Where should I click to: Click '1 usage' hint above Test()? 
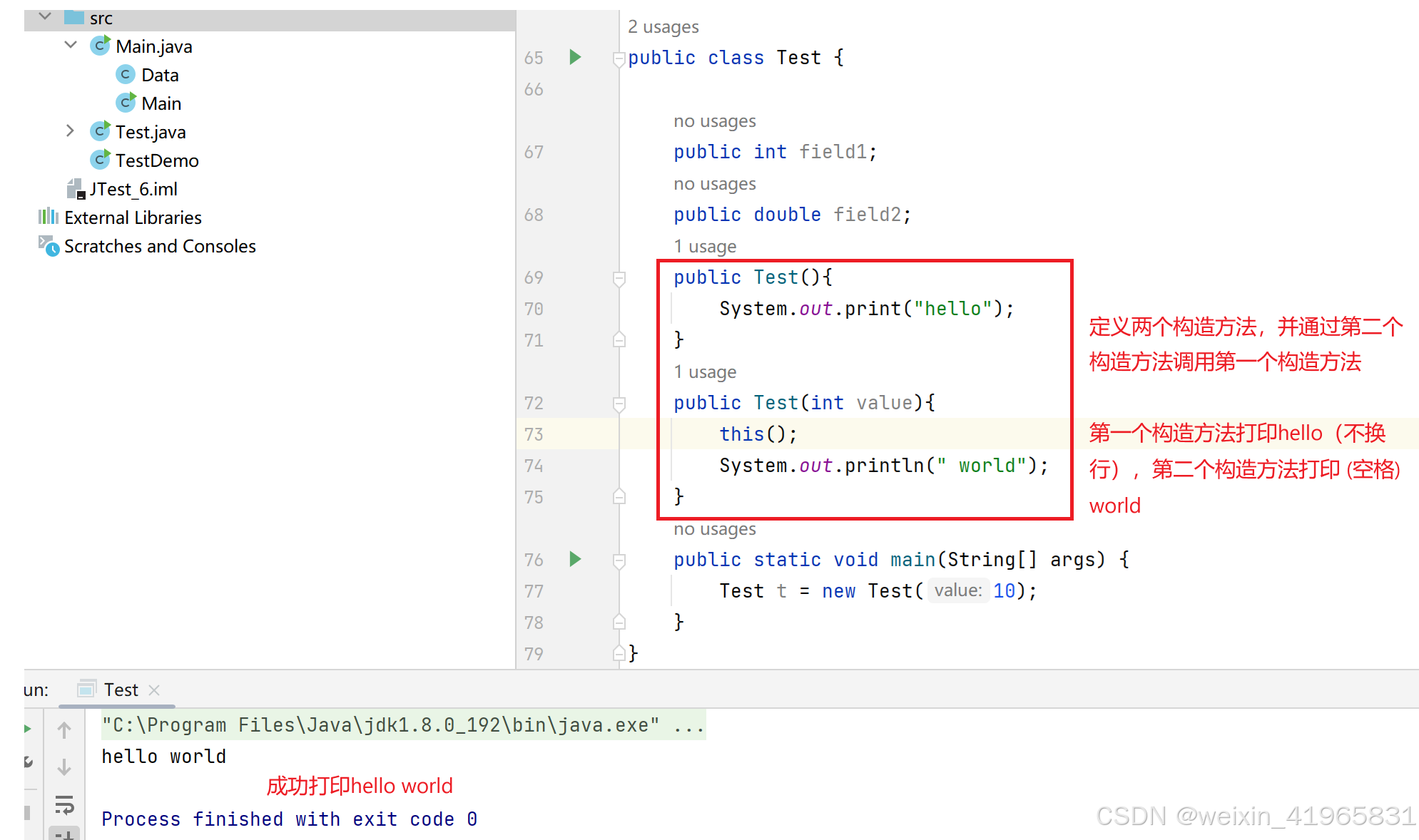pos(705,247)
